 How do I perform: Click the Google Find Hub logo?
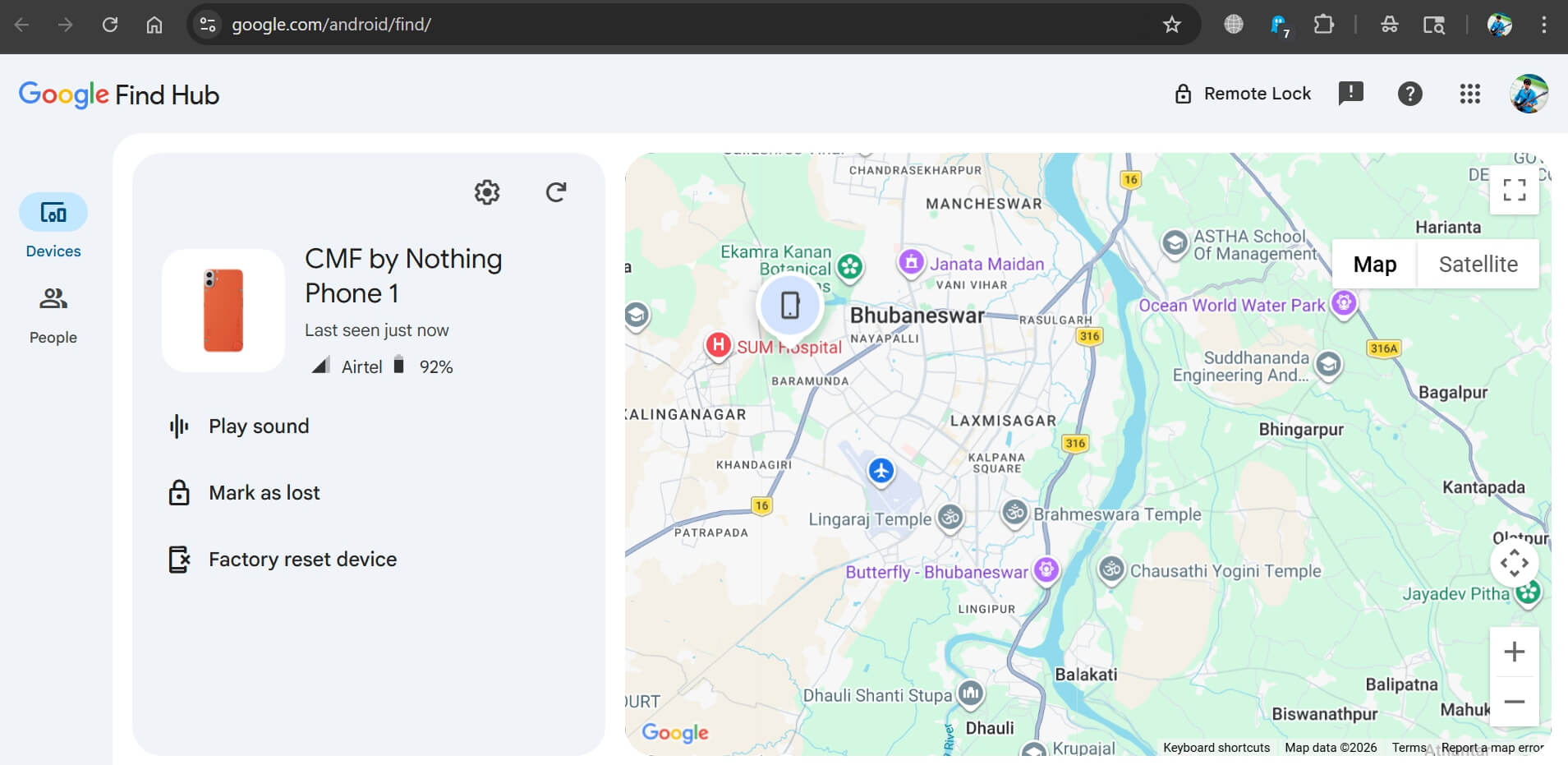119,94
